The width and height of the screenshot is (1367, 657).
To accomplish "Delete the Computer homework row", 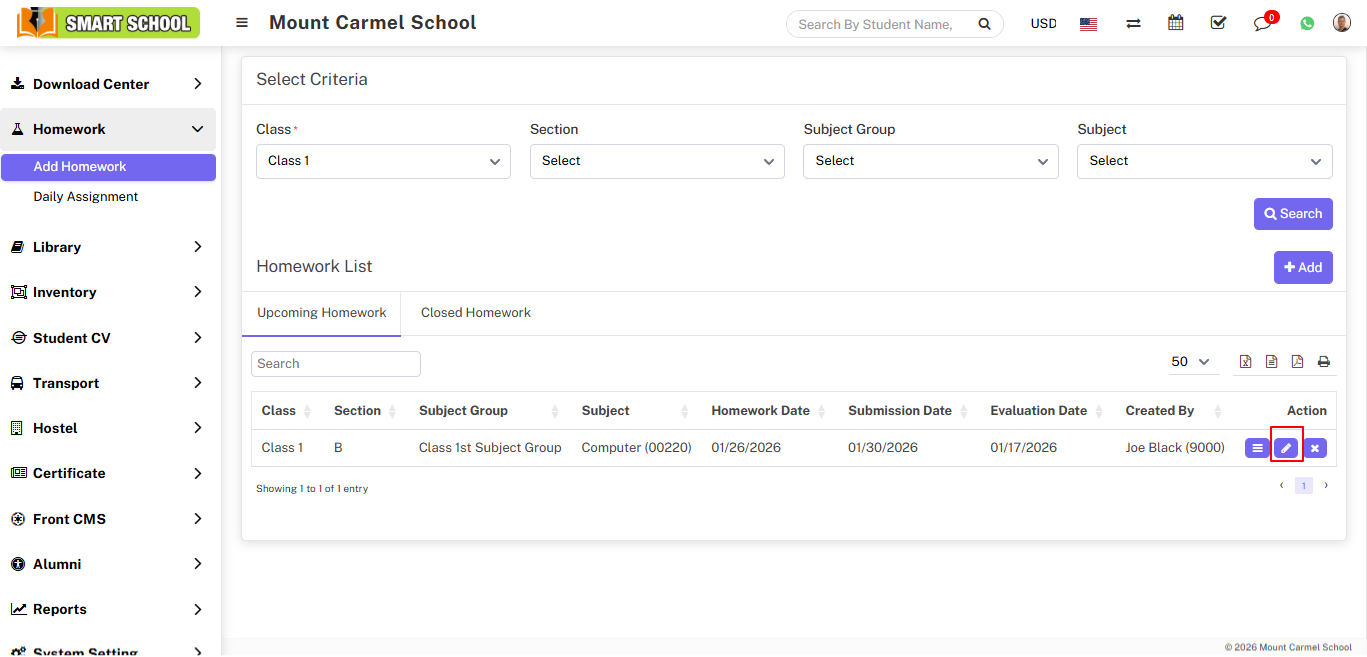I will pos(1315,448).
